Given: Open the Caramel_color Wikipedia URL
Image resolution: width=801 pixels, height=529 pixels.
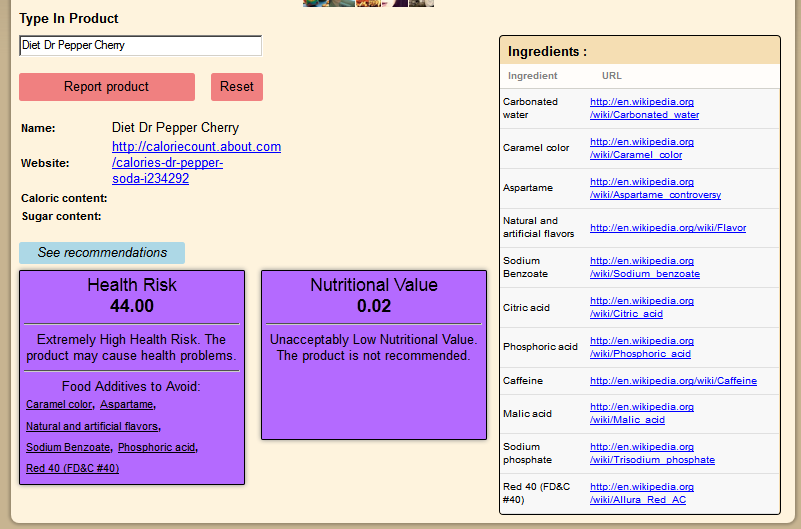Looking at the screenshot, I should point(642,148).
